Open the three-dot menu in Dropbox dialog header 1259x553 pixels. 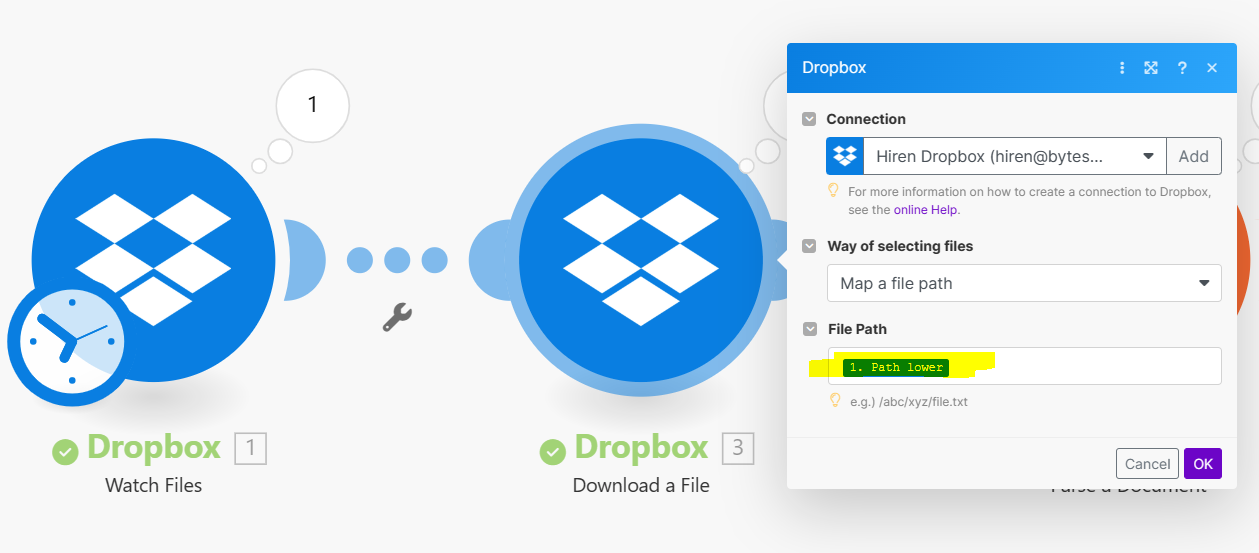tap(1122, 68)
